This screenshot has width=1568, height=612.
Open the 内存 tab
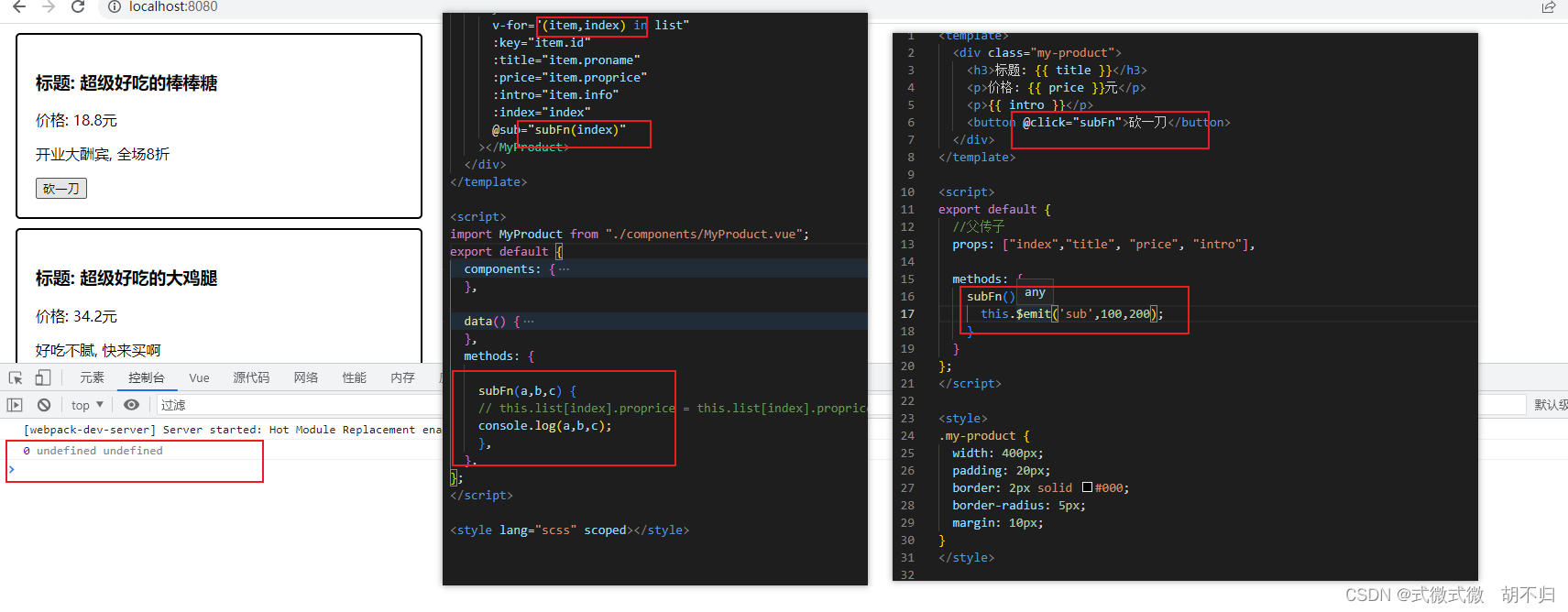tap(402, 377)
